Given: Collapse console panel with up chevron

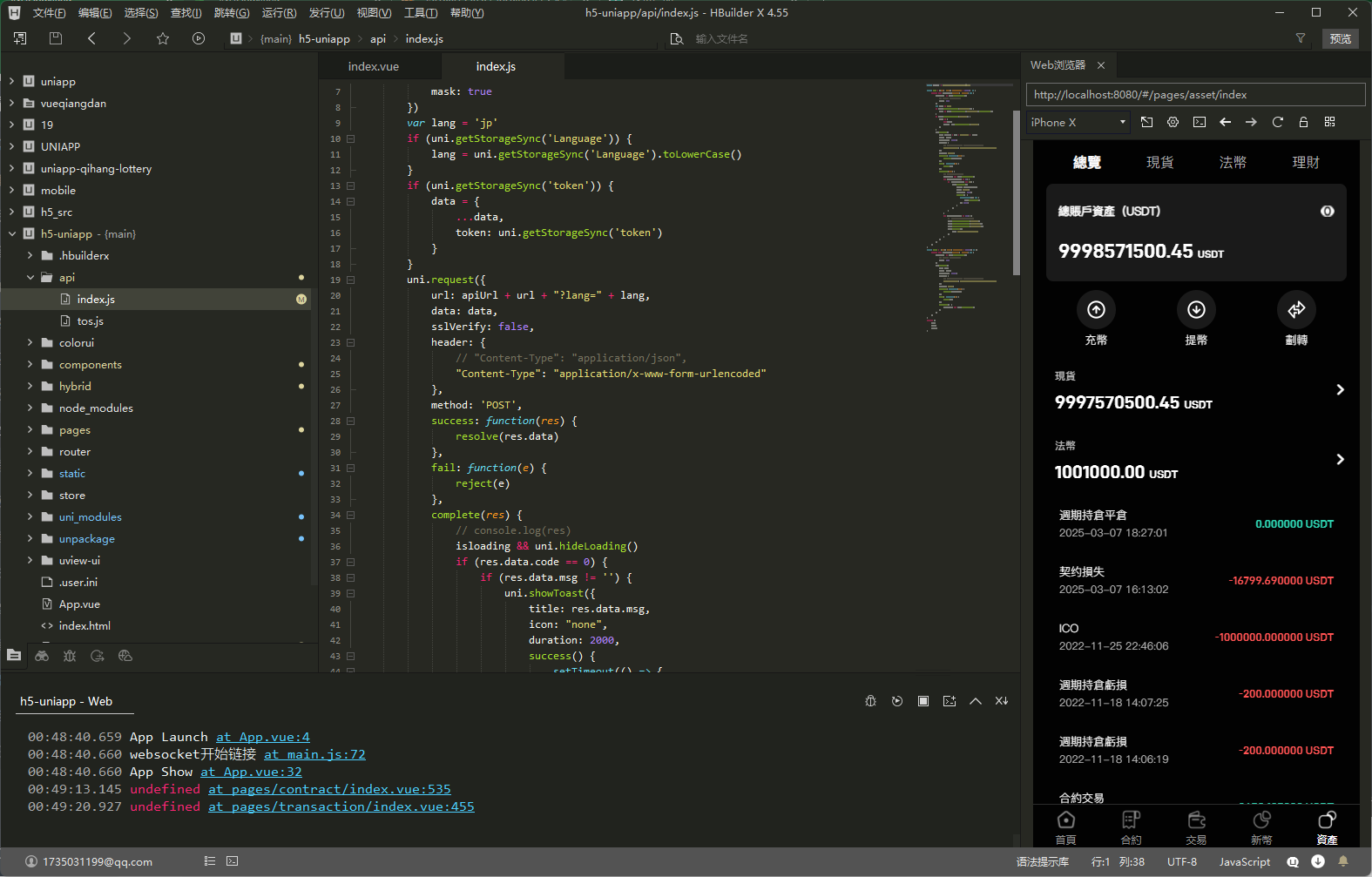Looking at the screenshot, I should pos(976,701).
